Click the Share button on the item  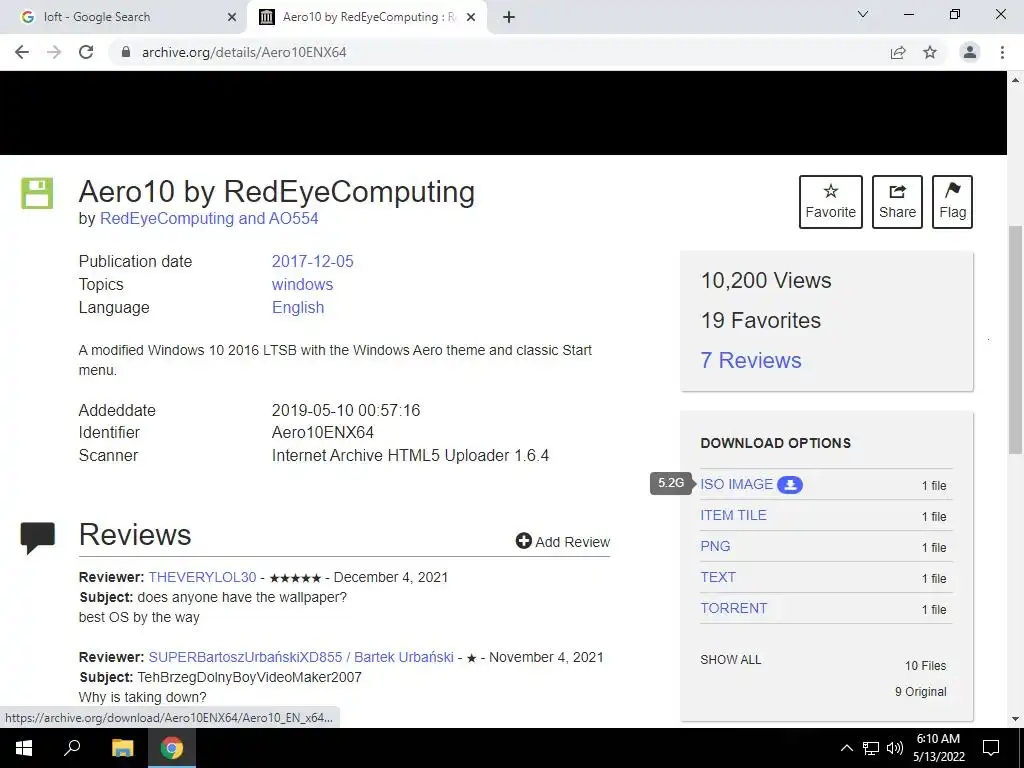(897, 202)
